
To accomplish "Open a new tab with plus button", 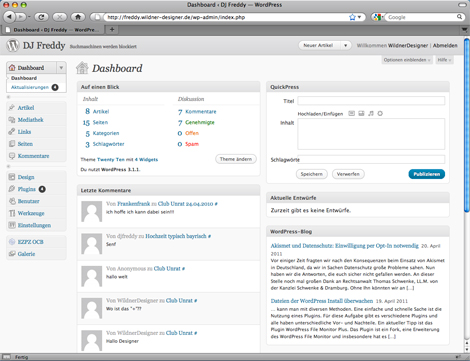I will click(x=112, y=30).
